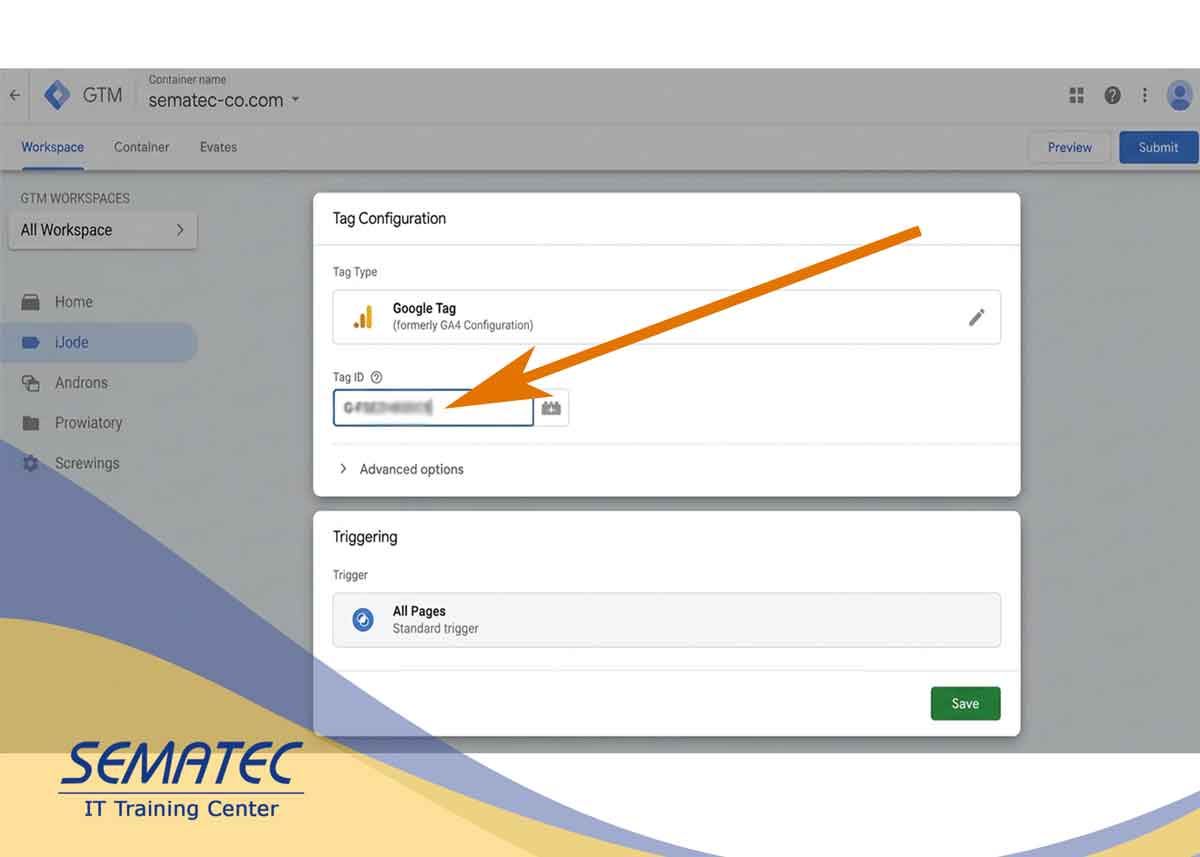
Task: Open the Google apps grid icon
Action: tap(1077, 95)
